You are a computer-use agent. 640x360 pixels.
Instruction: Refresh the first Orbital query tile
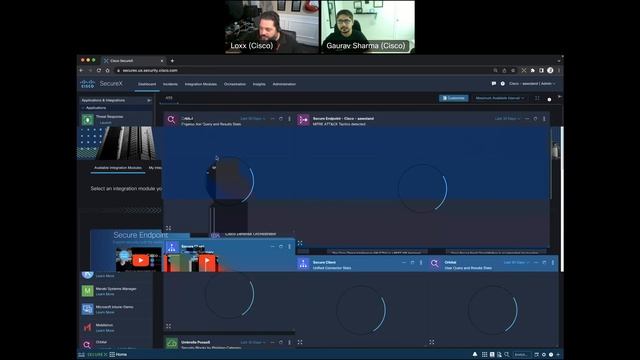[x=281, y=119]
